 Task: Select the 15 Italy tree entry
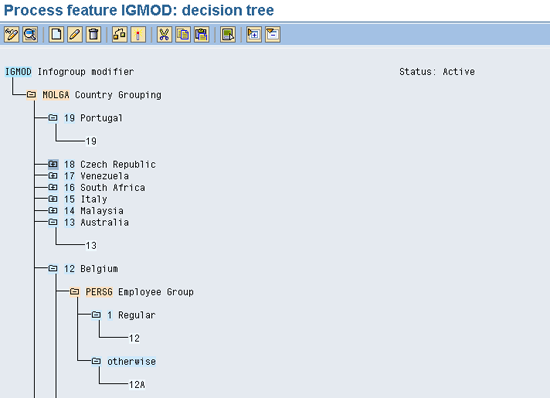pos(86,199)
